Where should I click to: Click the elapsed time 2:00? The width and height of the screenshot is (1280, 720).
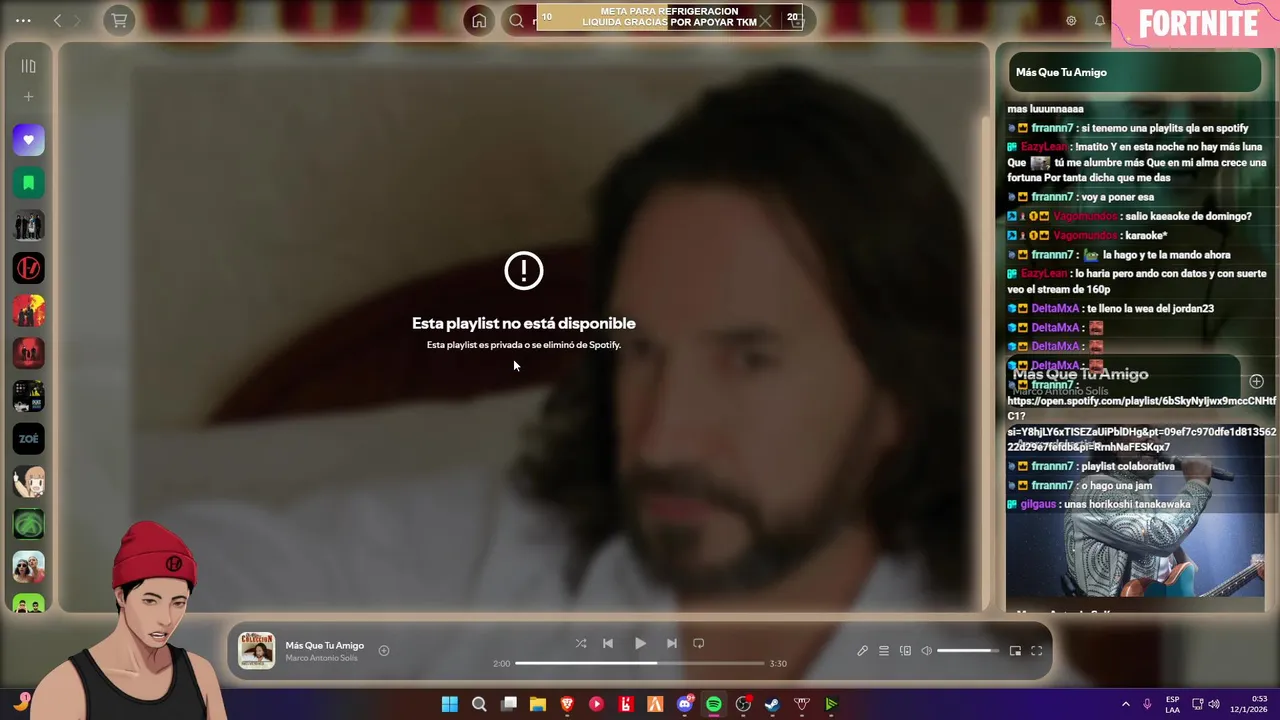pos(502,663)
